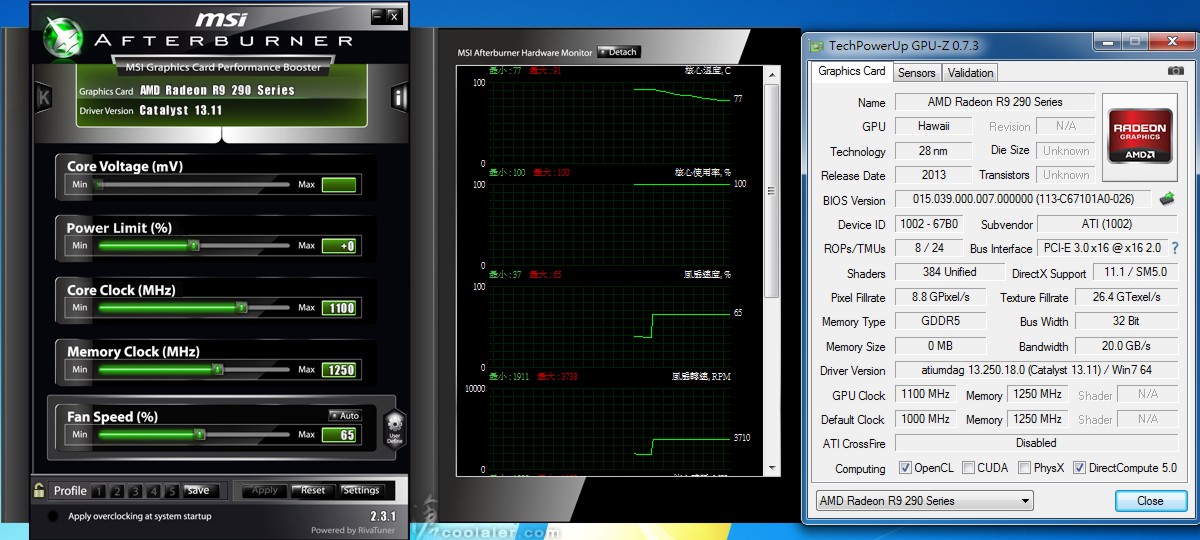Click the Core Clock slider handle
Screen dimensions: 1200x540
click(240, 308)
